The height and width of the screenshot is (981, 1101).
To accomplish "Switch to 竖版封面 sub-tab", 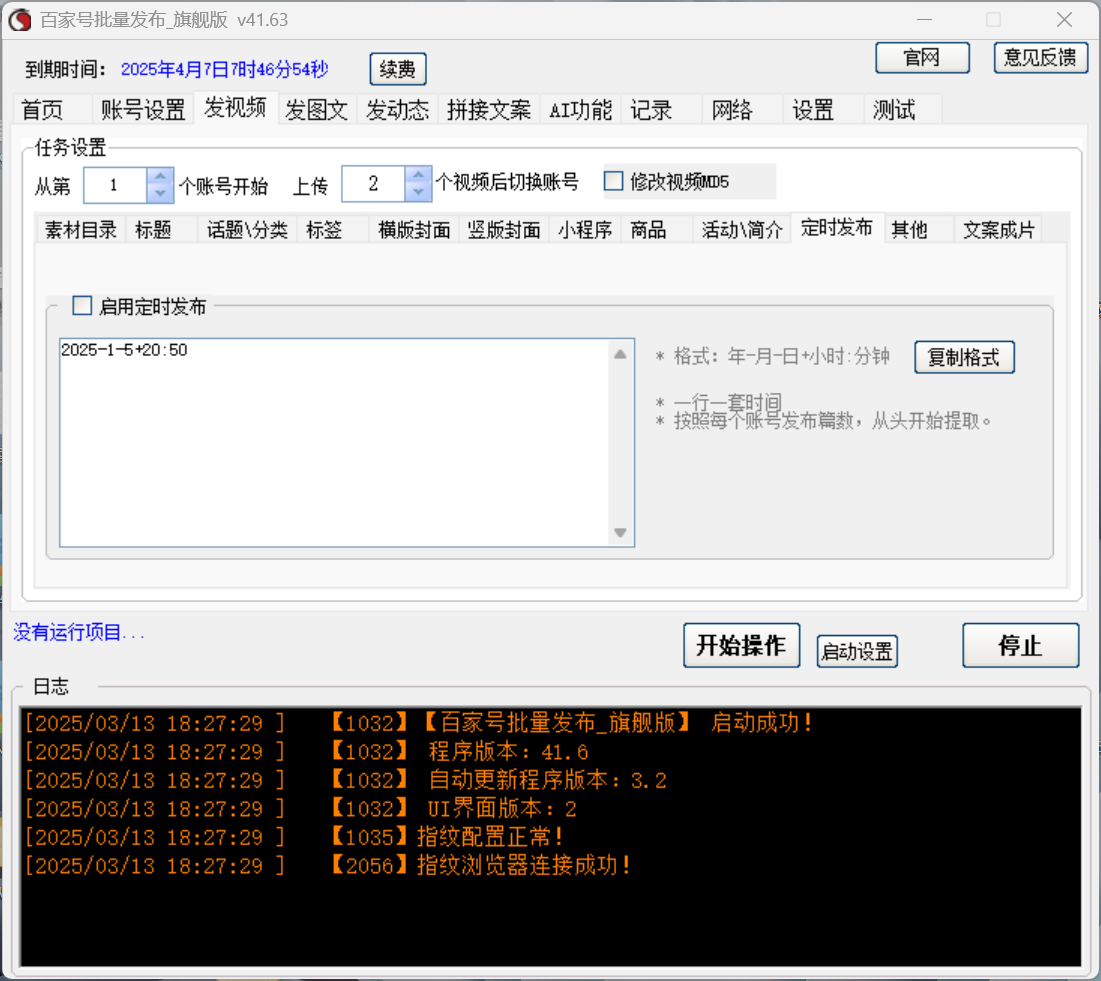I will tap(503, 230).
